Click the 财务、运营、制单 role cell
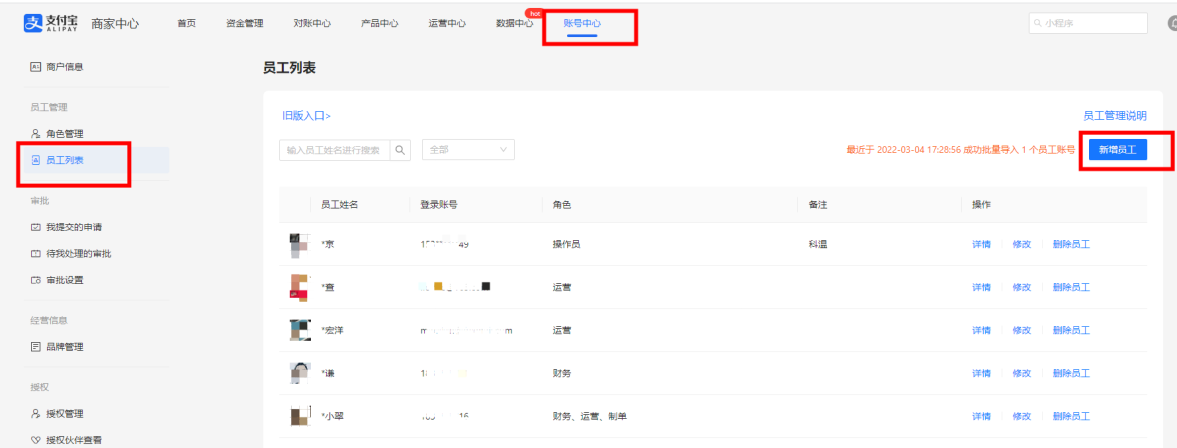Image resolution: width=1177 pixels, height=448 pixels. pos(589,416)
